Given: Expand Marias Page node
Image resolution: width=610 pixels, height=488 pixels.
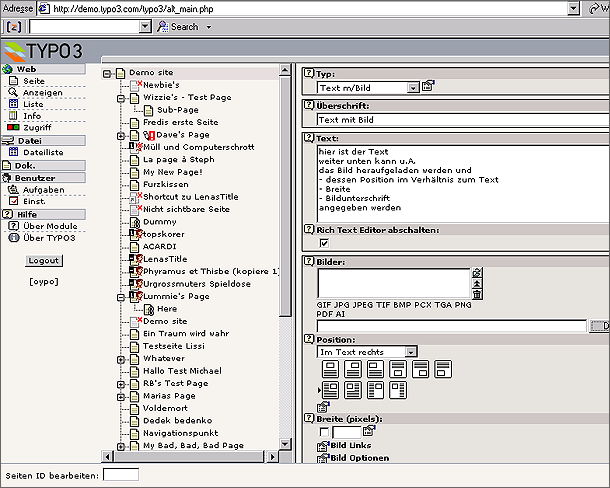Looking at the screenshot, I should point(121,397).
